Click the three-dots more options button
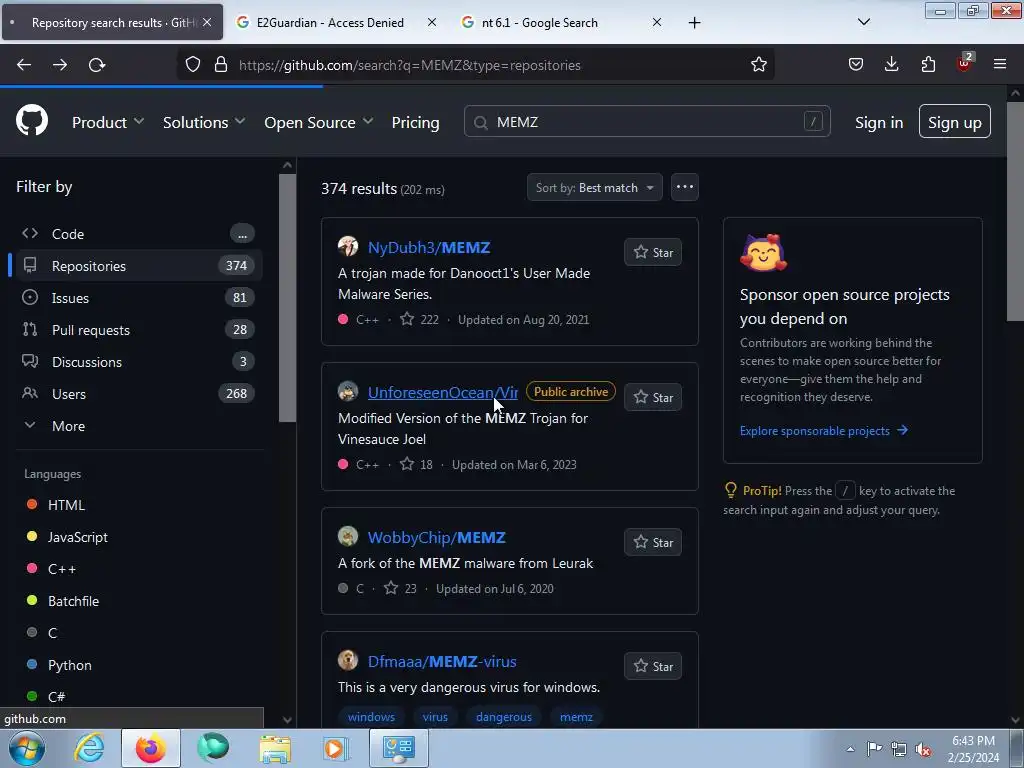This screenshot has width=1024, height=768. [x=684, y=187]
